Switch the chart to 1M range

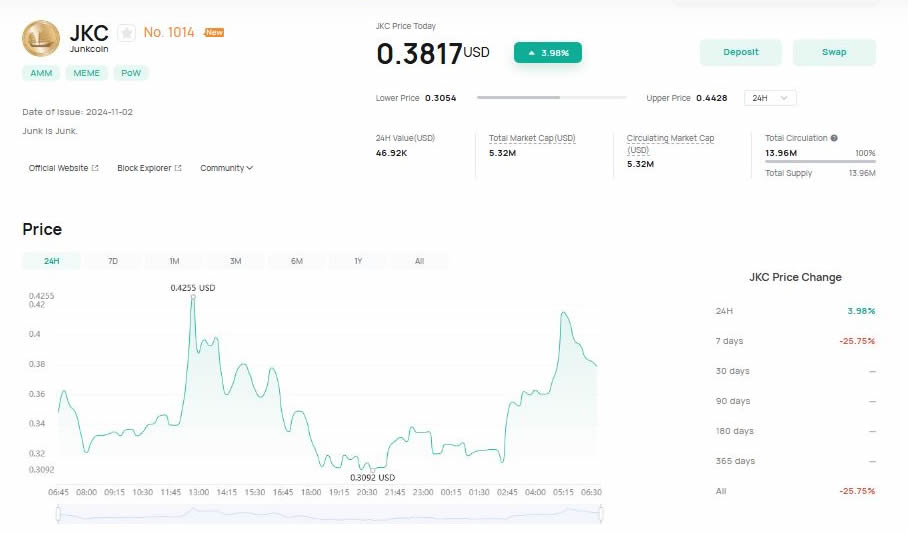coord(174,261)
